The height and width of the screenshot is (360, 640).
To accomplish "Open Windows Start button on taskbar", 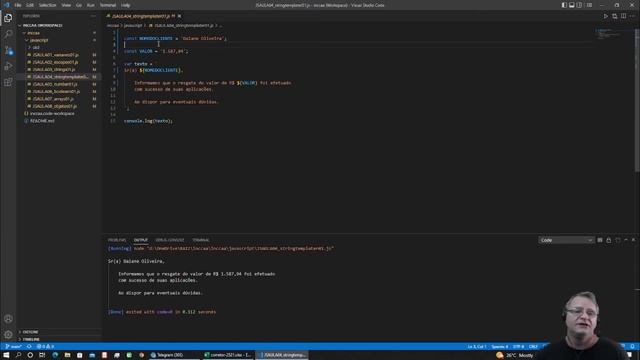I will pos(6,355).
